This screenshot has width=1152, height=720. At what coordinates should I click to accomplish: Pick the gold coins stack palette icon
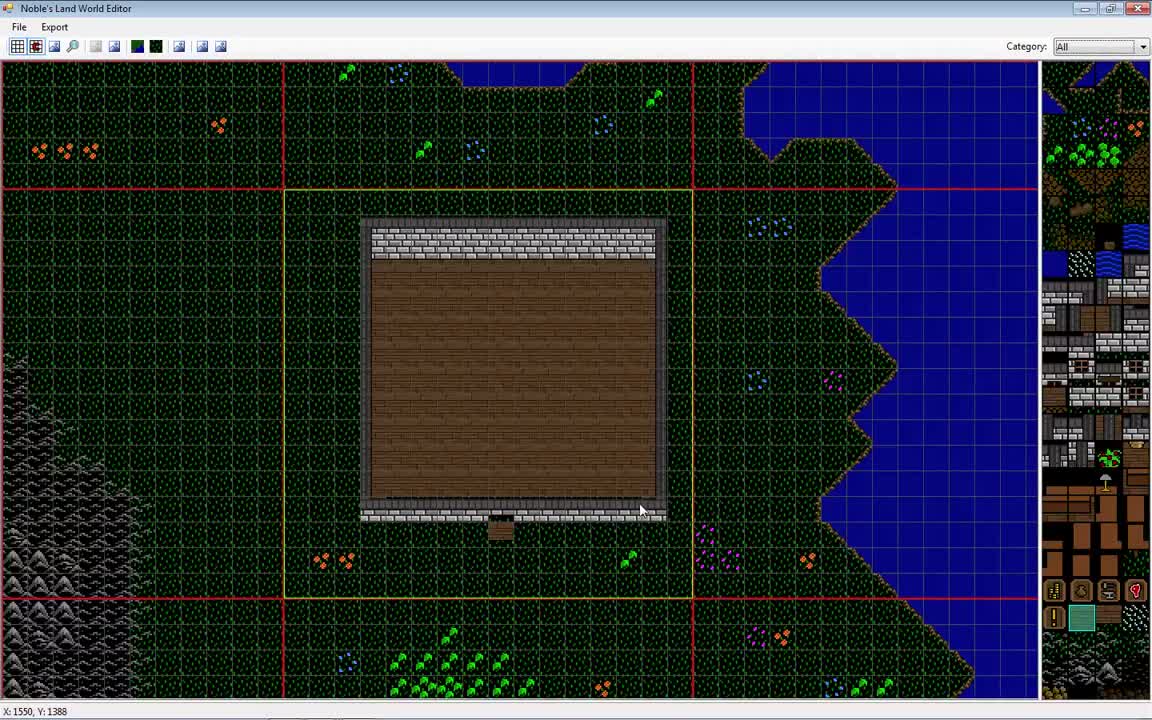(x=1054, y=591)
